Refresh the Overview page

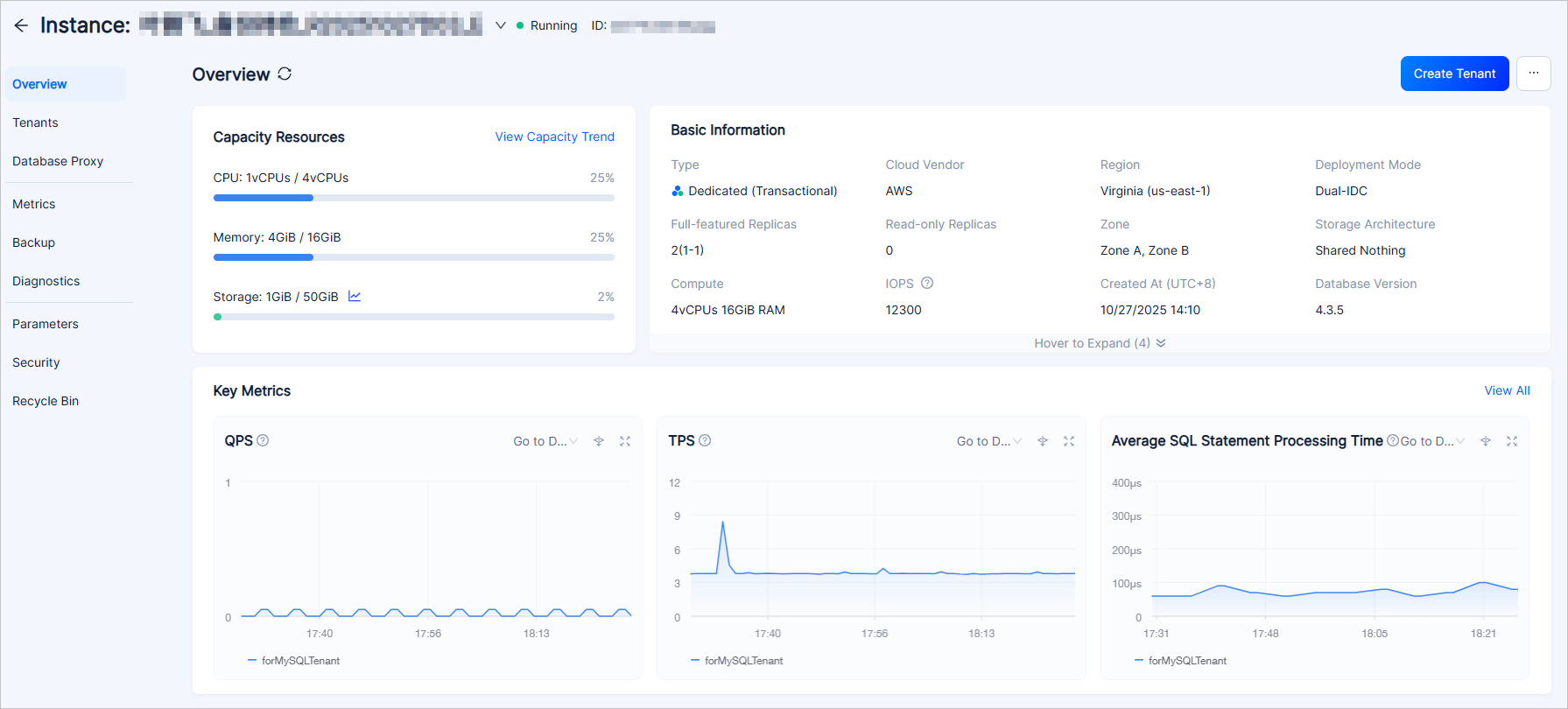(x=285, y=74)
